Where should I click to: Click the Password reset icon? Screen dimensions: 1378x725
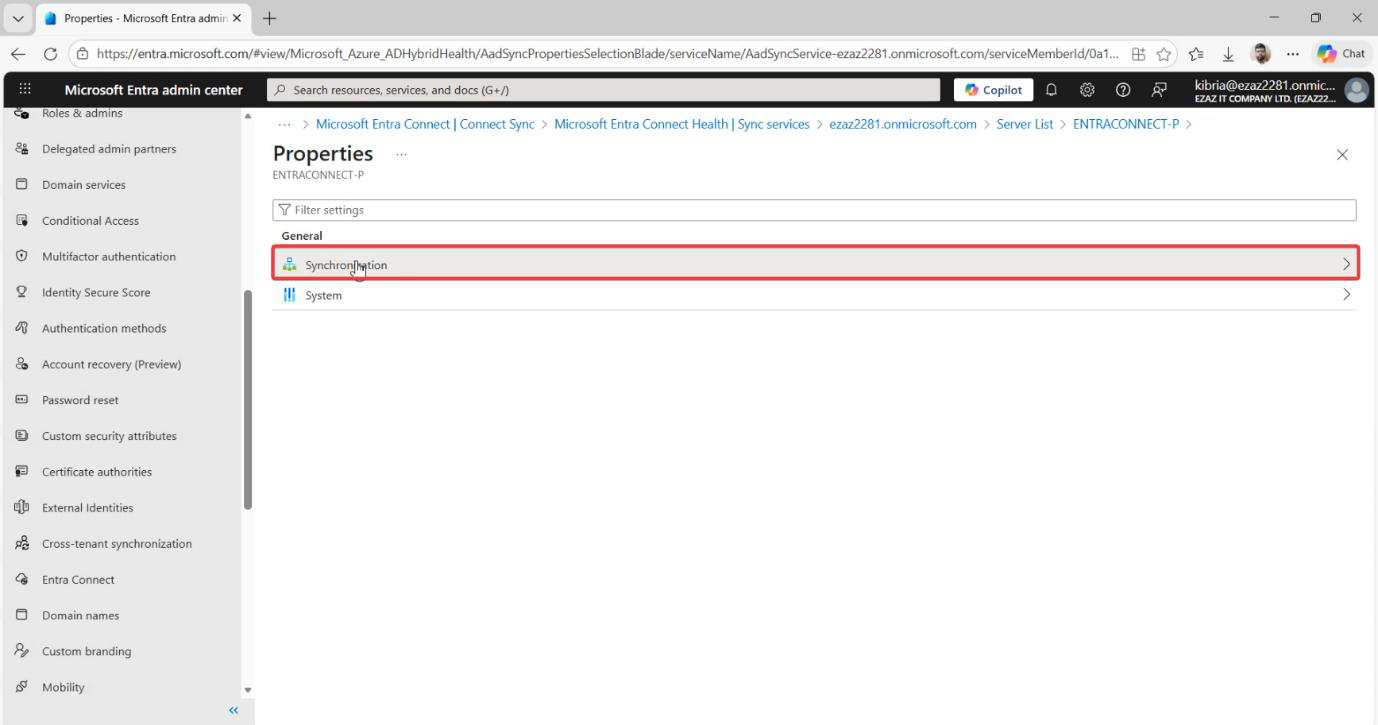[22, 400]
